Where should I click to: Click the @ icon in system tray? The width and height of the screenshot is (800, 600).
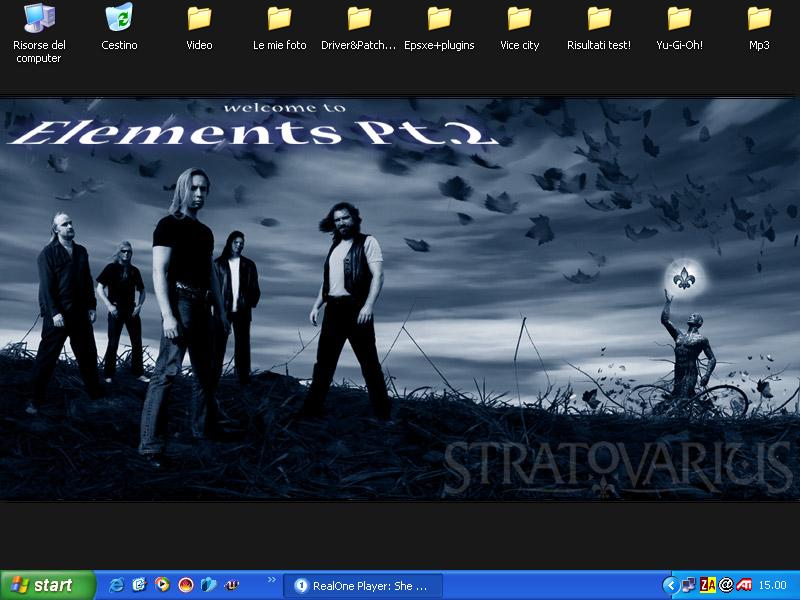(726, 585)
